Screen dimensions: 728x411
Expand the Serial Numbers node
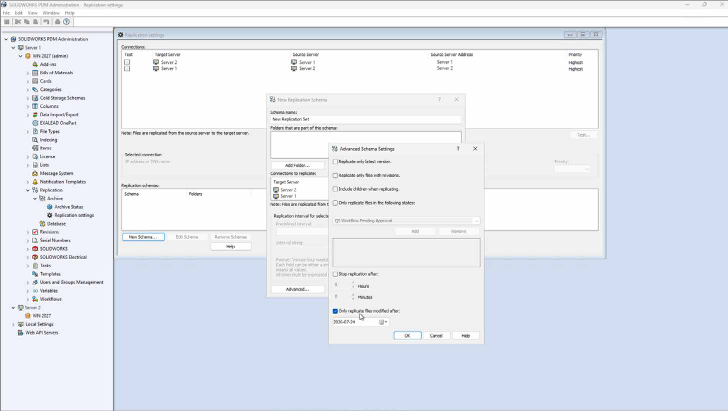[28, 241]
